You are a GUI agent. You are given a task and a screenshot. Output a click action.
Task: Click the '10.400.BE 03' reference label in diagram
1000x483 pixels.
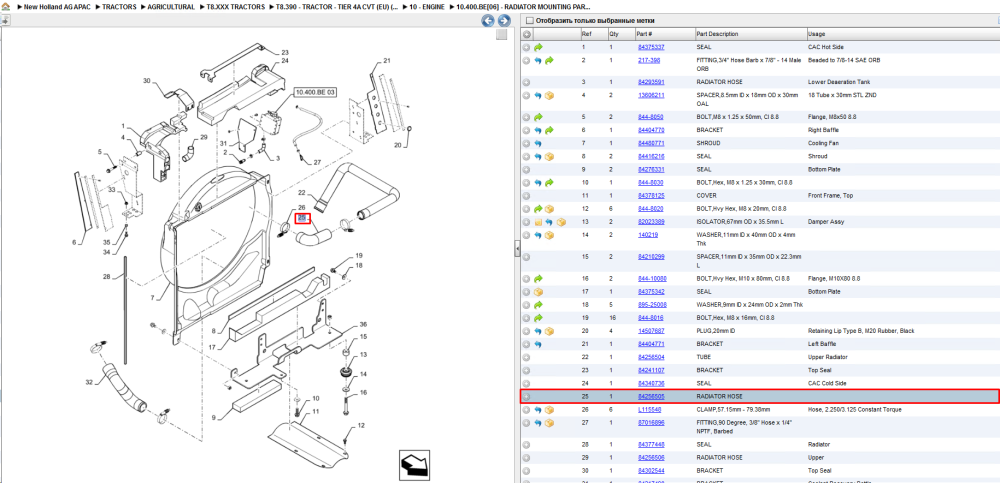pos(315,93)
